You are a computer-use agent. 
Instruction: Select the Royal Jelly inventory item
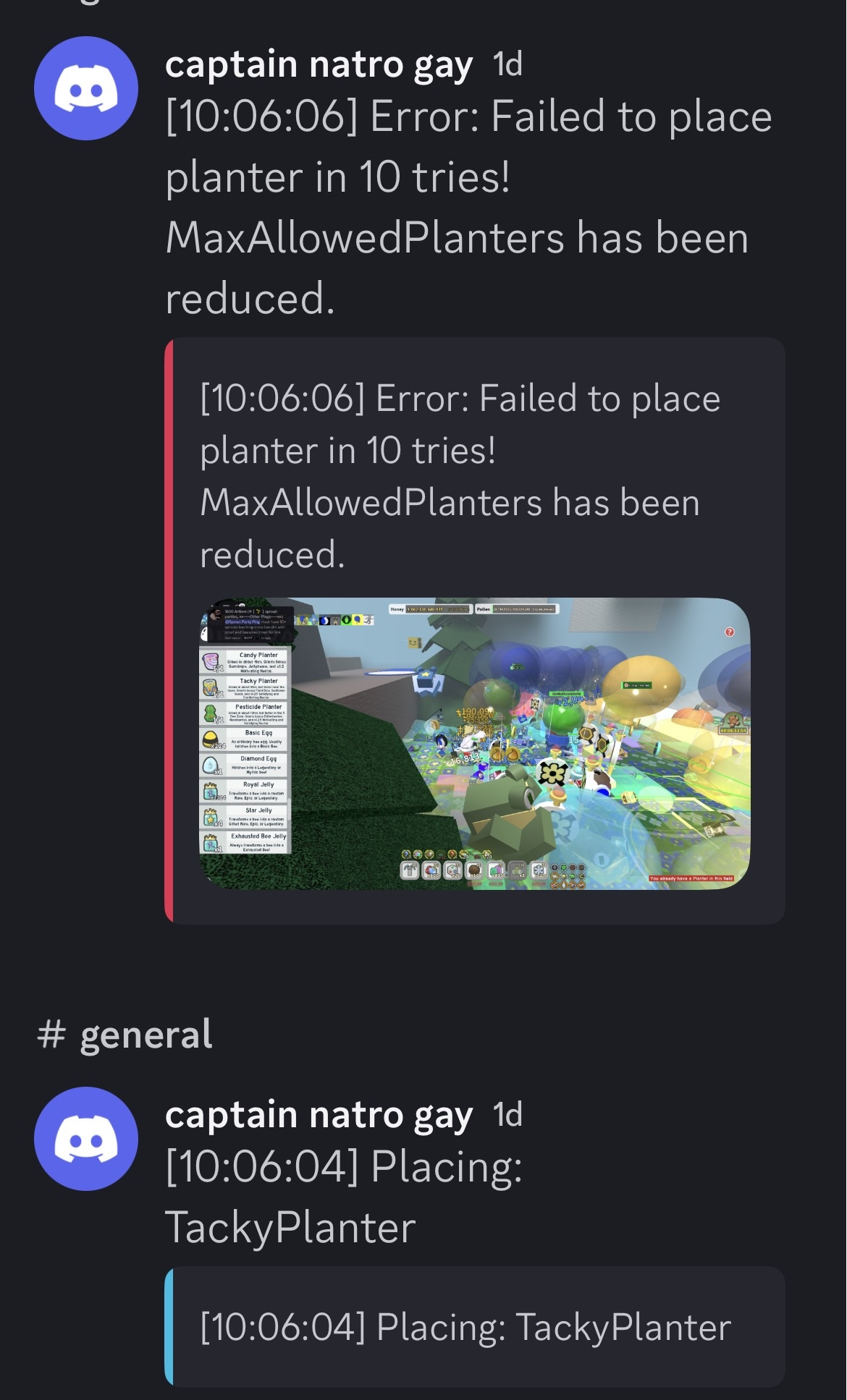tap(245, 791)
